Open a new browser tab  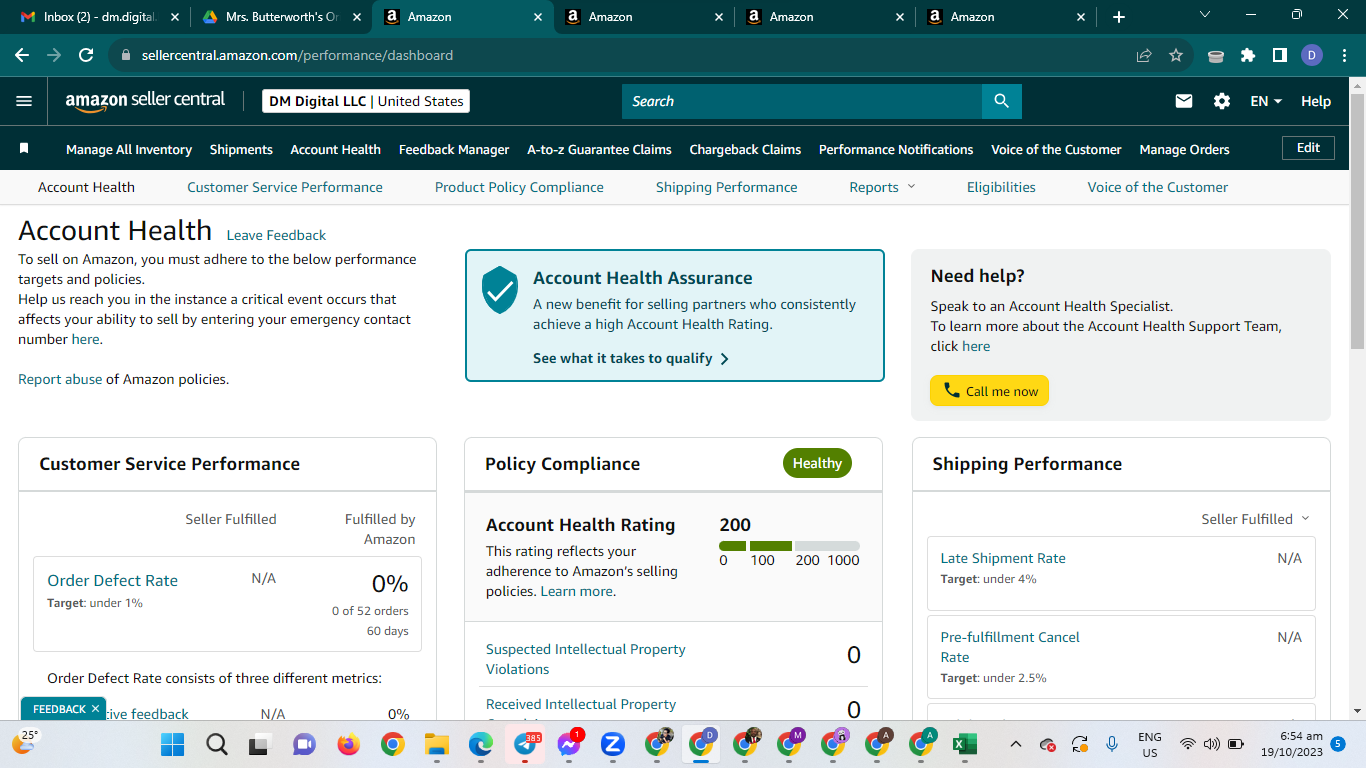point(1119,17)
